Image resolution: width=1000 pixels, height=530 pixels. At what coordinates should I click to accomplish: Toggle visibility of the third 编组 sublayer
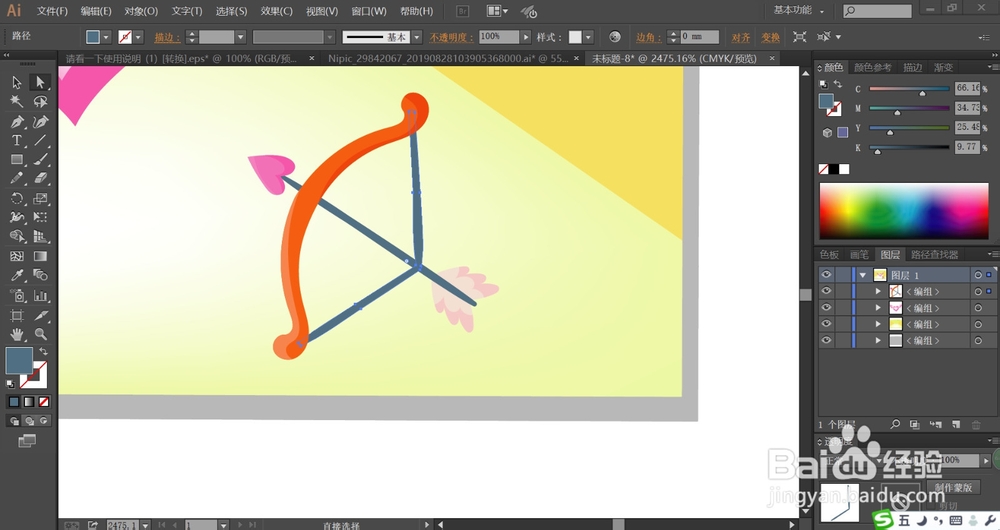coord(826,324)
